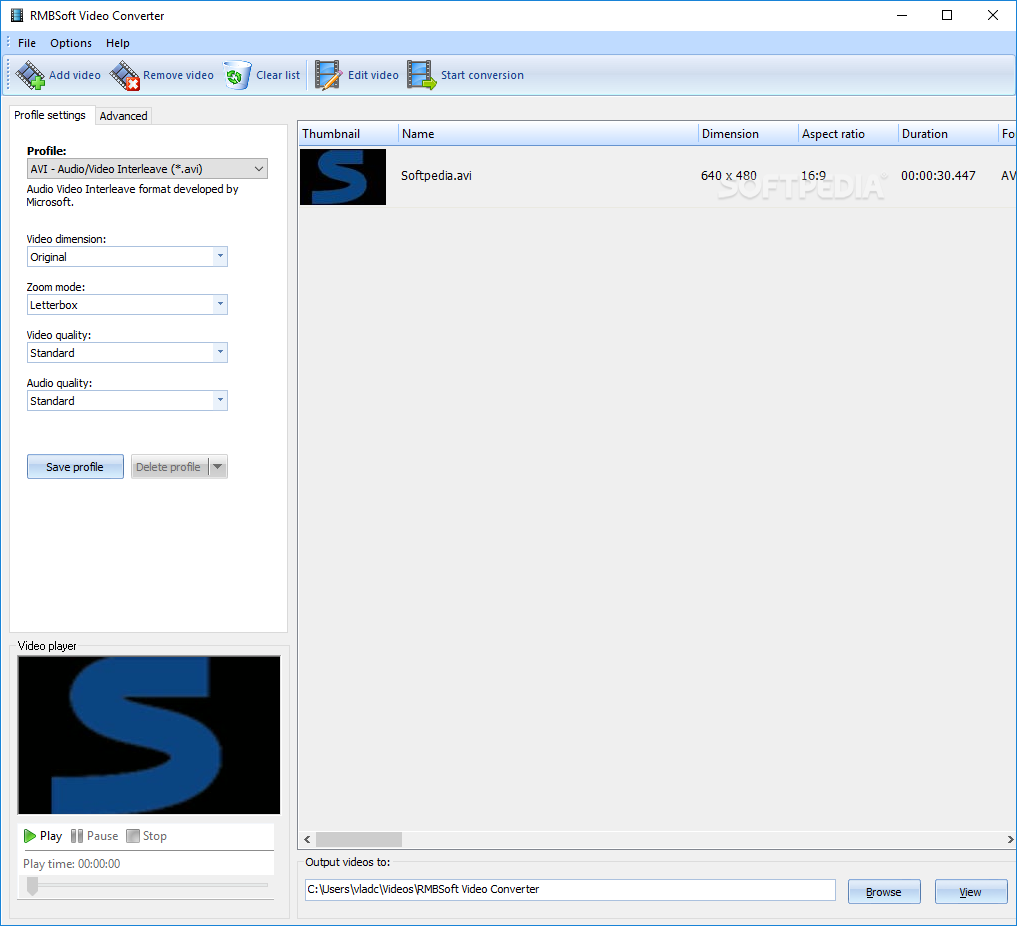This screenshot has height=926, width=1017.
Task: Switch to the Advanced tab
Action: pos(123,116)
